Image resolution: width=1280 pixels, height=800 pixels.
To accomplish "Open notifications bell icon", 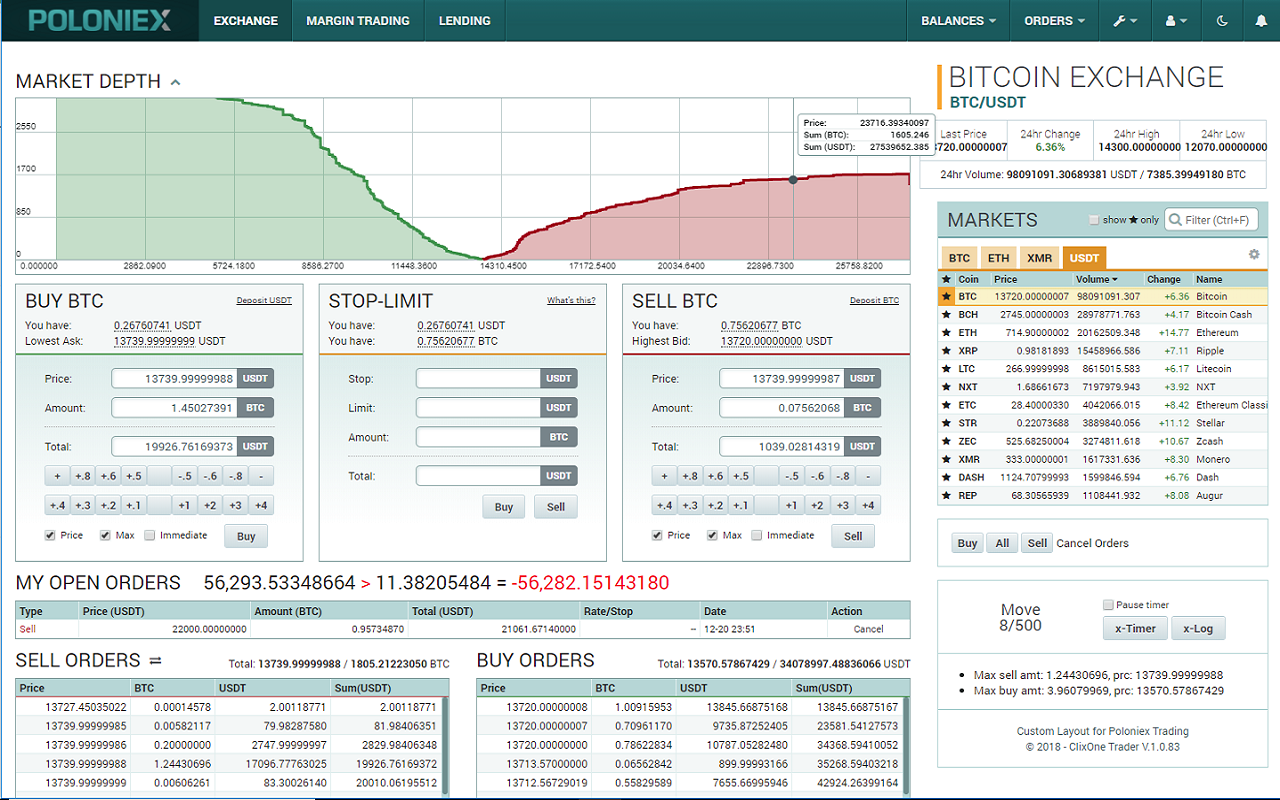I will point(1260,20).
